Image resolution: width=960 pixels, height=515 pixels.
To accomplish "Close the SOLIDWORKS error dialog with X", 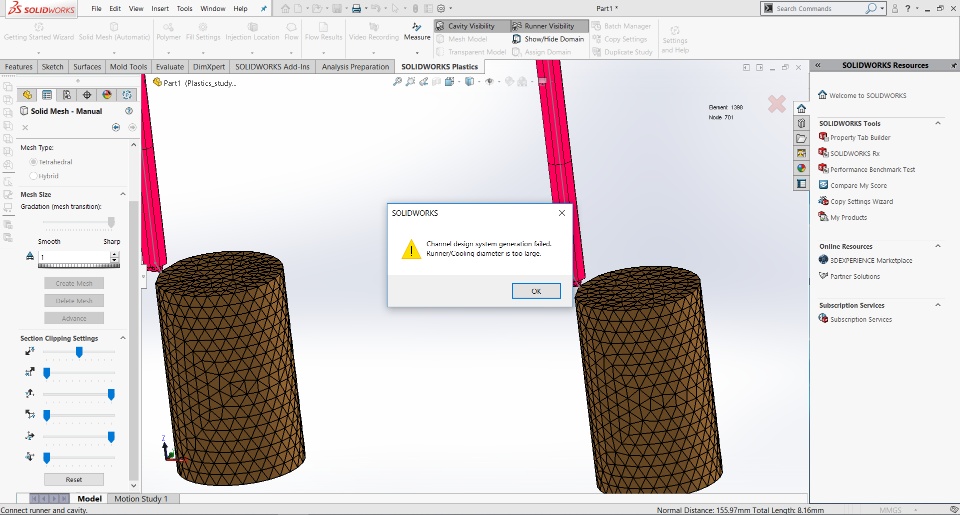I will coord(561,213).
